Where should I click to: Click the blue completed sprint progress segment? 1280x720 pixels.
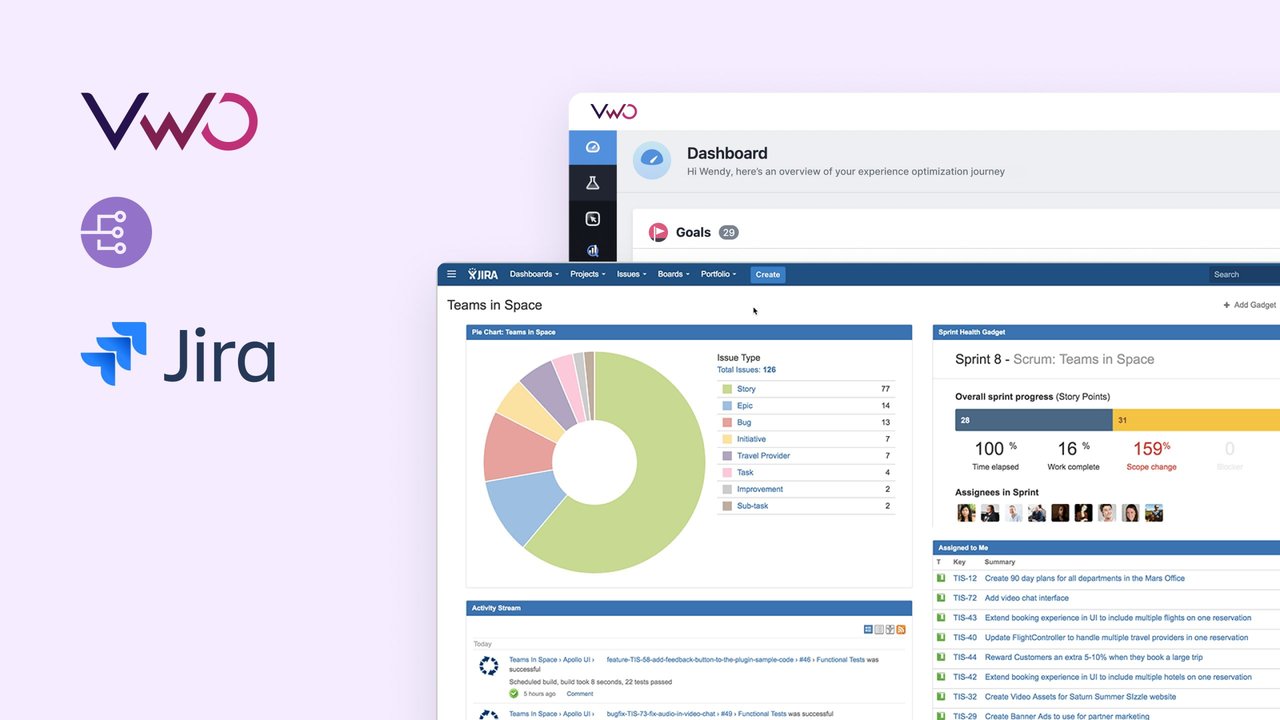1034,420
